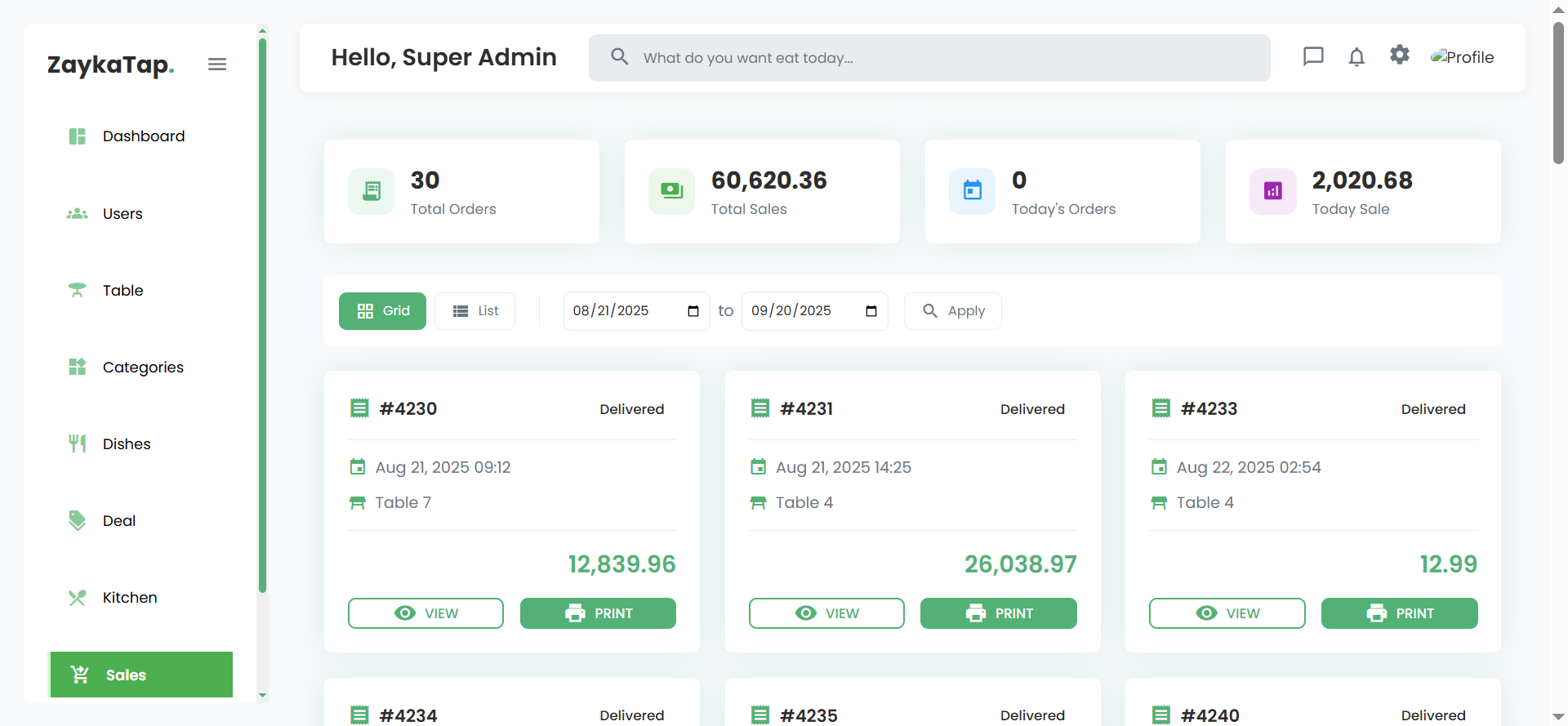
Task: Click the Total Sales cash icon
Action: (671, 191)
